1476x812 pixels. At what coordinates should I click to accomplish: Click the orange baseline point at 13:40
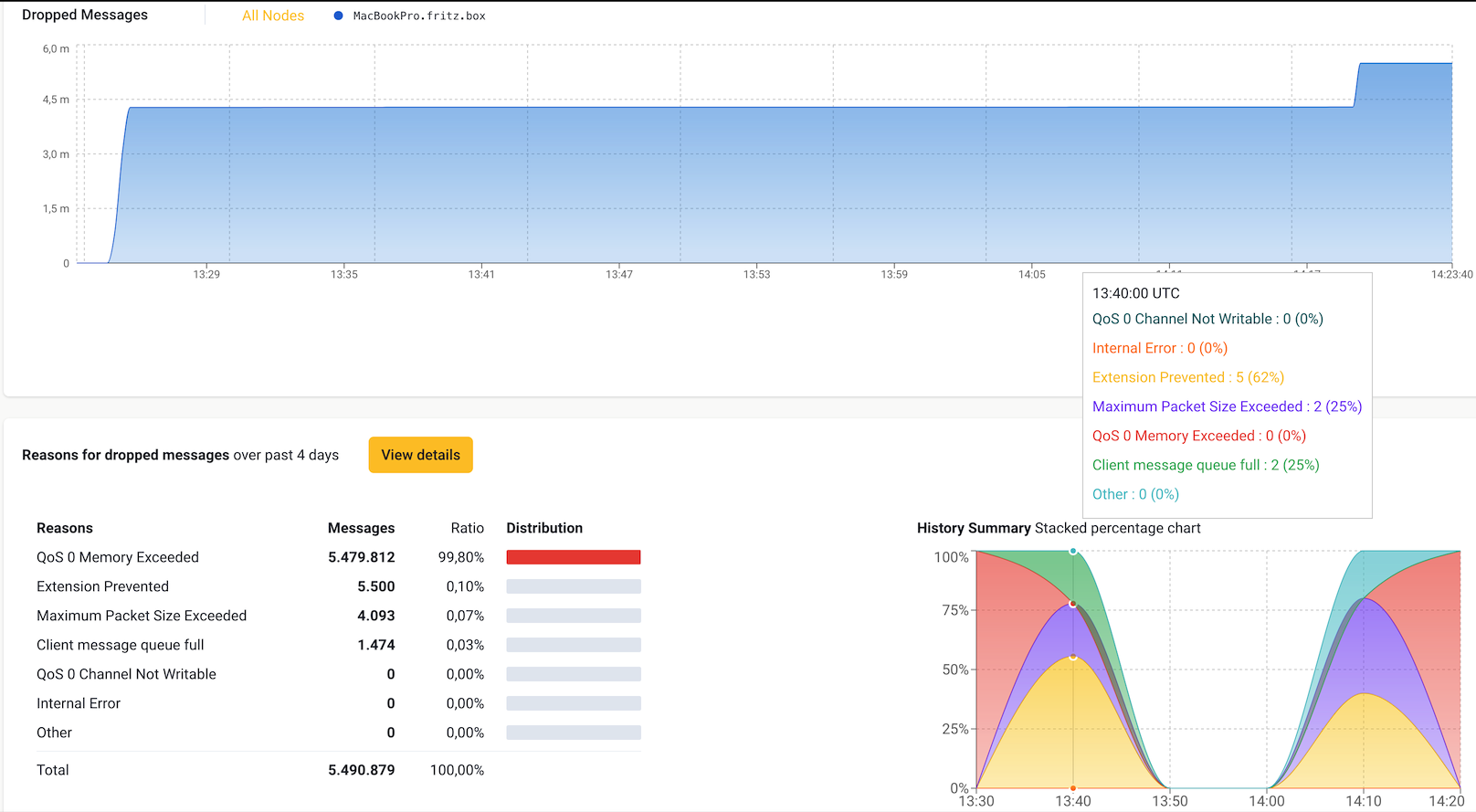click(1073, 787)
